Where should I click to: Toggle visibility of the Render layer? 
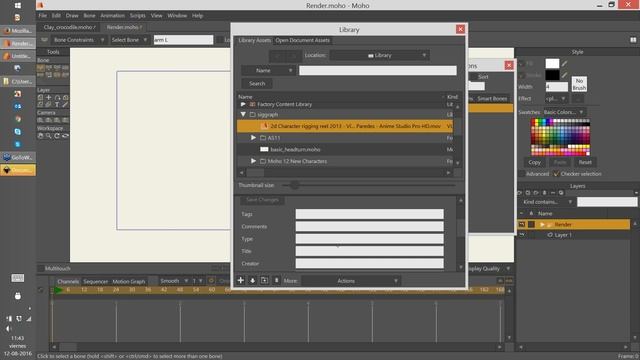point(522,224)
